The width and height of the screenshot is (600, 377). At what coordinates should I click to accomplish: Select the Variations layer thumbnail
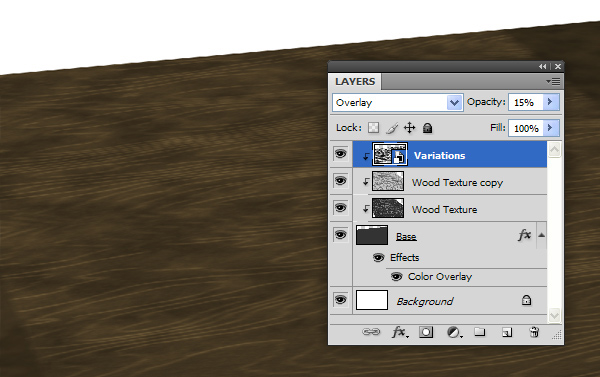(390, 154)
